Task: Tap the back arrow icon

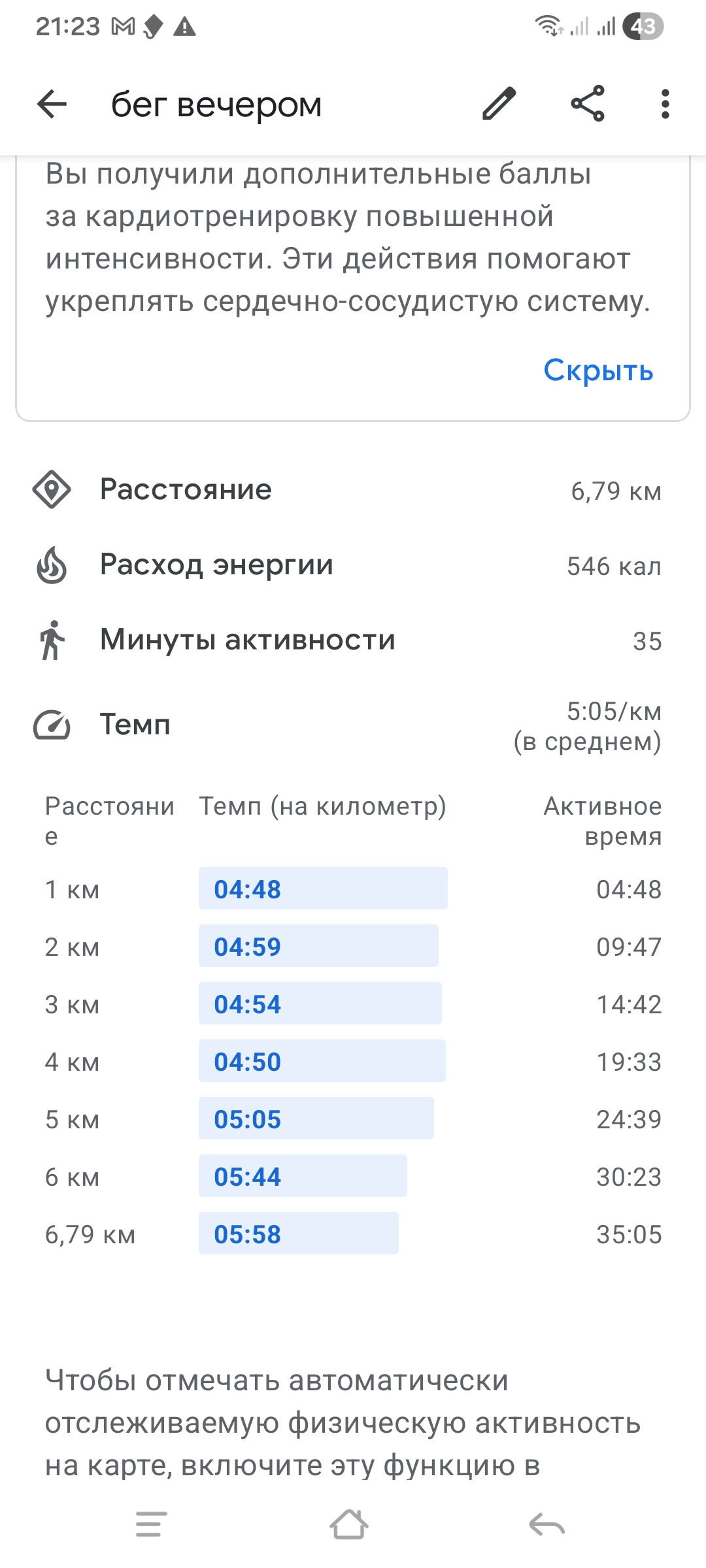Action: tap(52, 104)
